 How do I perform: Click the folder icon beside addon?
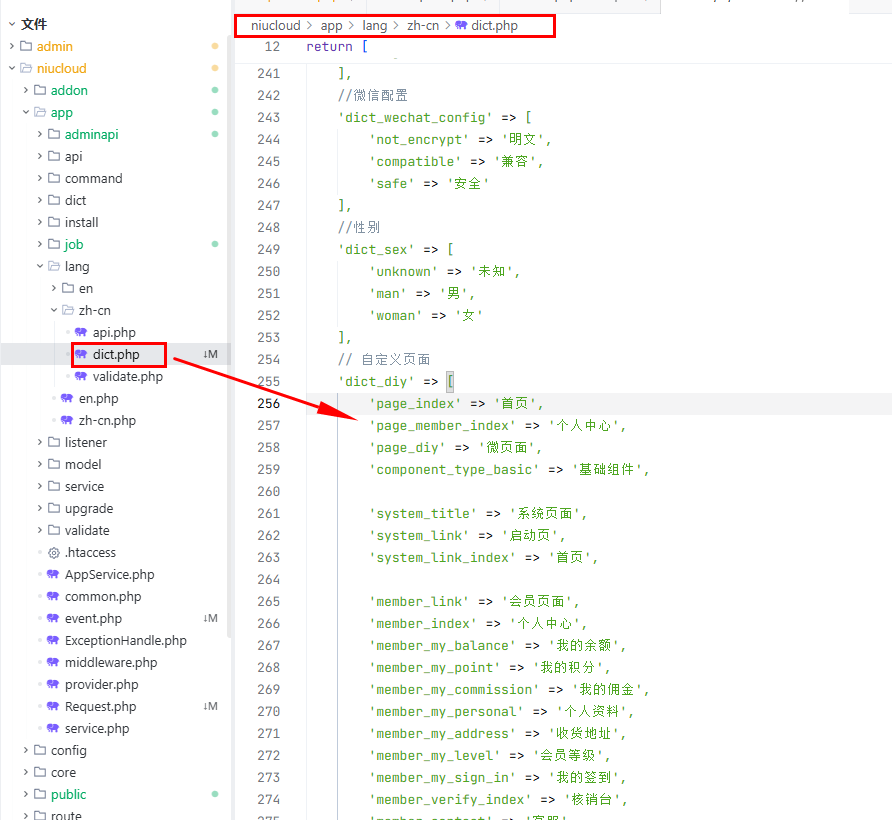(40, 91)
